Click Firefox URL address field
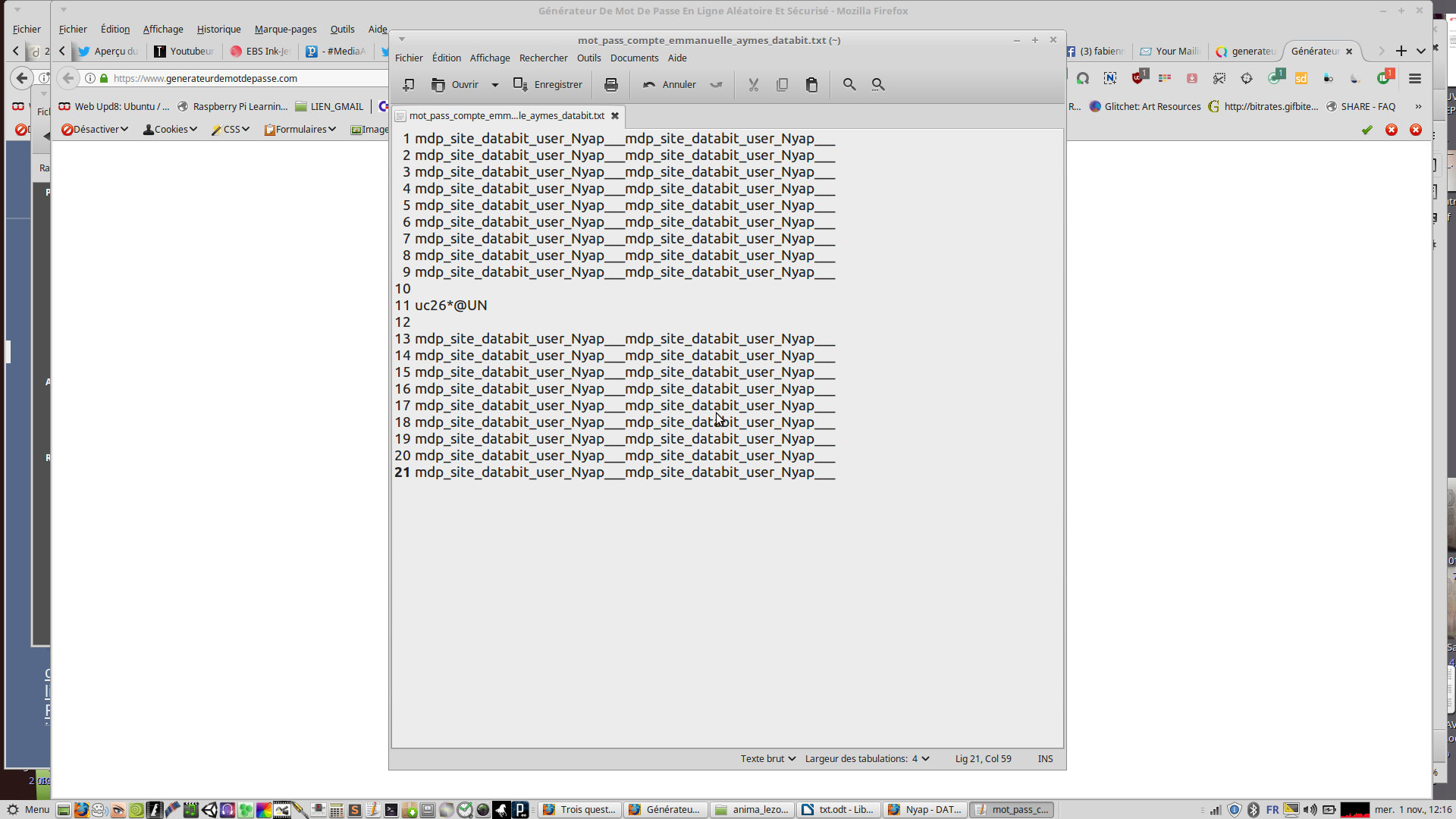 coord(243,78)
